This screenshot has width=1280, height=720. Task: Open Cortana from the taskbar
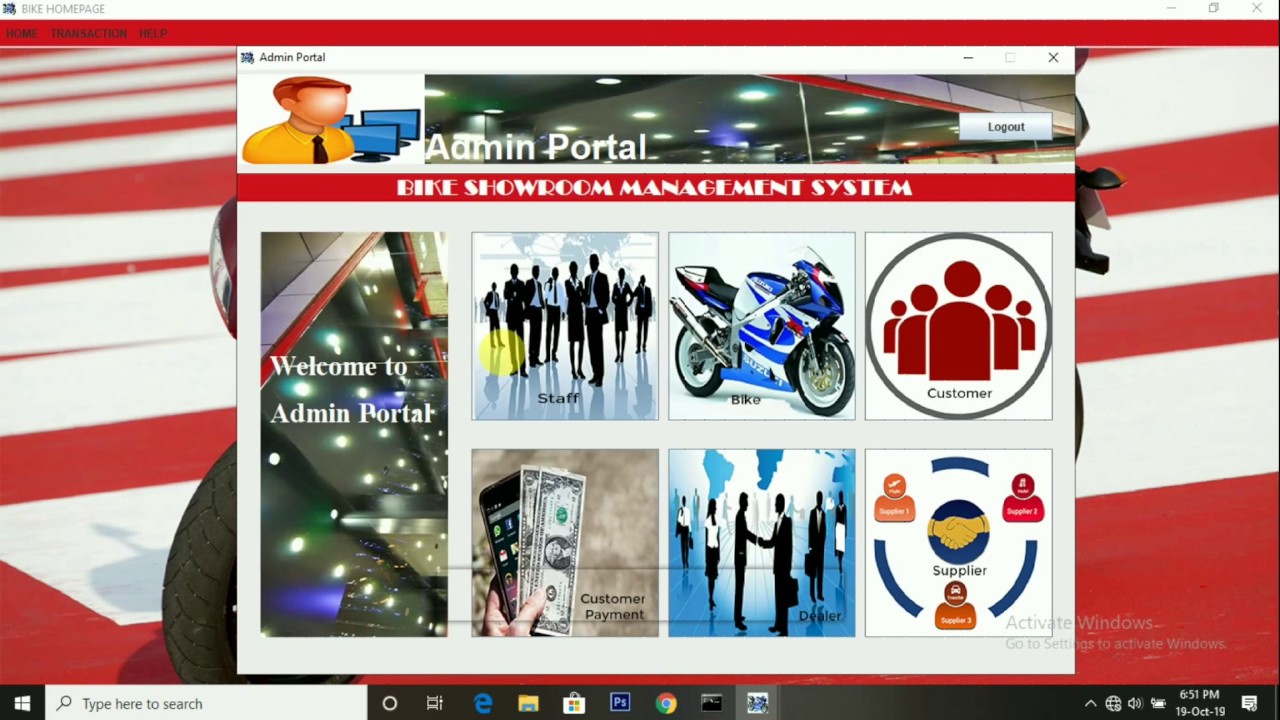(x=390, y=703)
